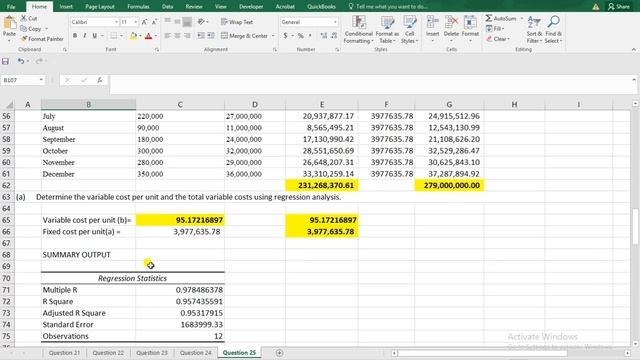Viewport: 640px width, 360px height.
Task: Open Cell Styles gallery
Action: pyautogui.click(x=409, y=29)
